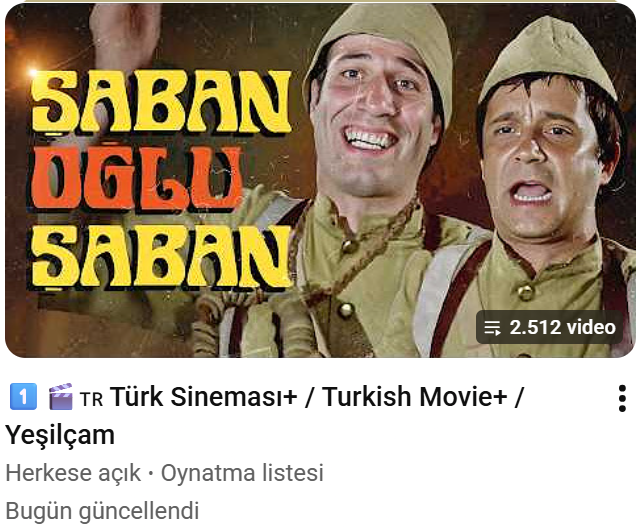Open the three-dot options menu
The height and width of the screenshot is (531, 639).
(x=622, y=398)
